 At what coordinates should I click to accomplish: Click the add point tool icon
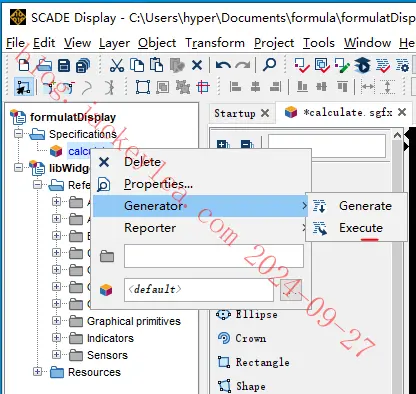click(x=50, y=87)
